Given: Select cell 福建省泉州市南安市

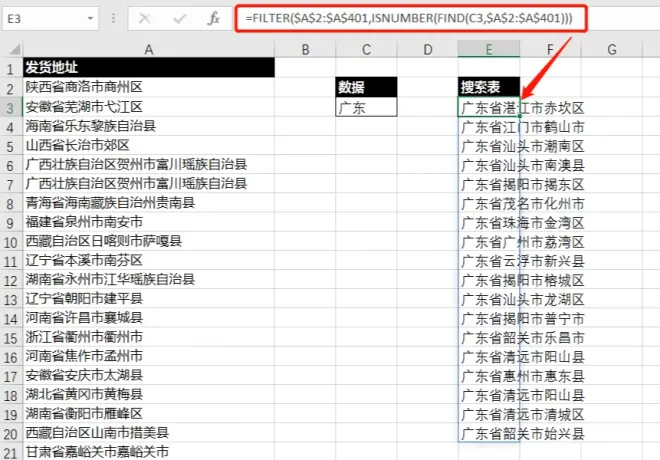Looking at the screenshot, I should point(149,222).
